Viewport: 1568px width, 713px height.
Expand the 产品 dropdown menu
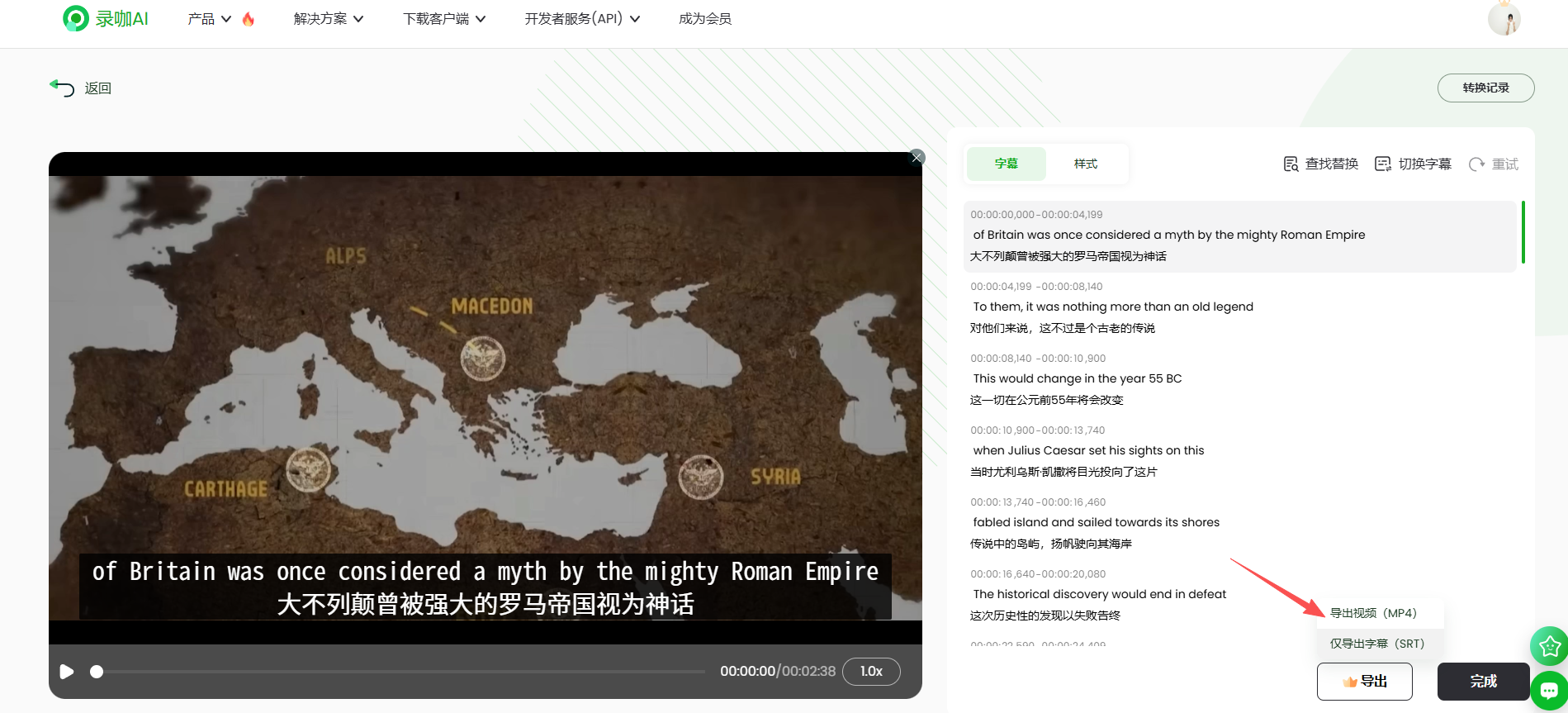210,19
